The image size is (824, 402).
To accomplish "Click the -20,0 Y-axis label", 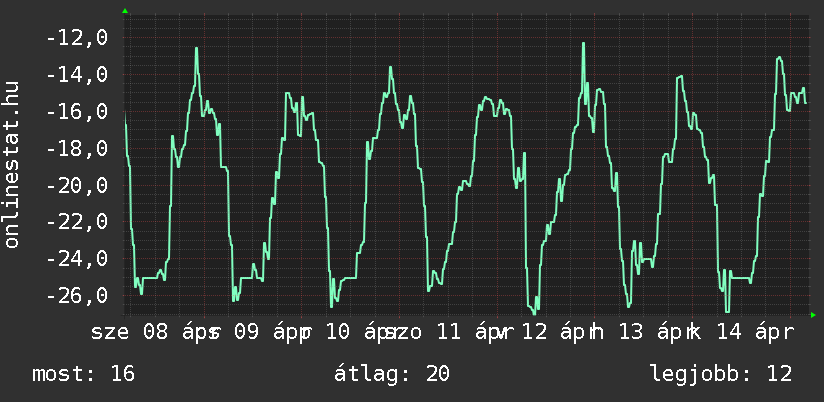I will [76, 186].
